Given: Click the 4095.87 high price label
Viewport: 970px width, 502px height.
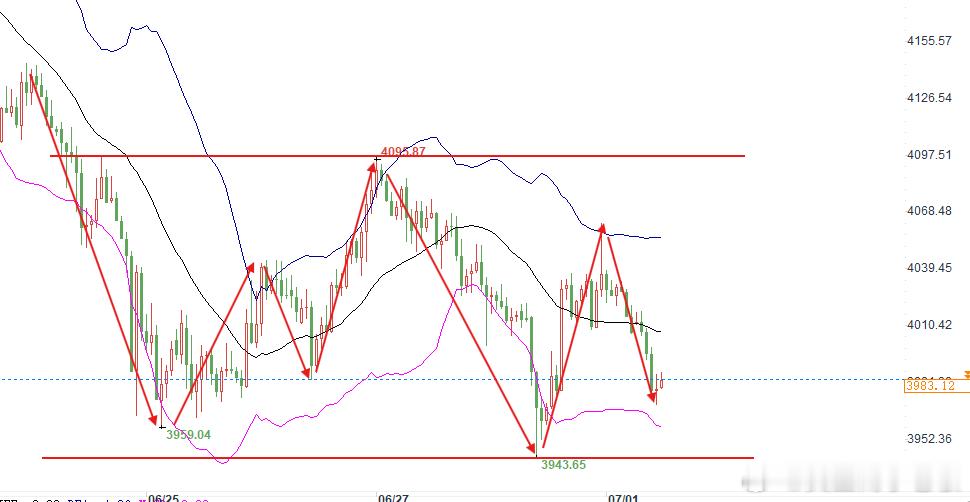Looking at the screenshot, I should pos(403,151).
